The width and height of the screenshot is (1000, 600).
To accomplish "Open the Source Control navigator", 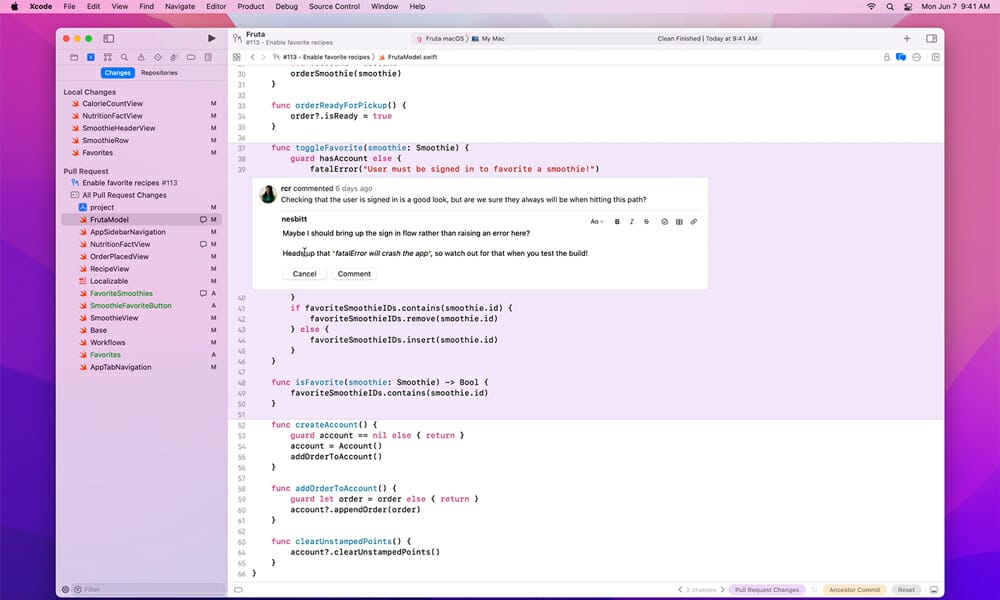I will tap(89, 57).
